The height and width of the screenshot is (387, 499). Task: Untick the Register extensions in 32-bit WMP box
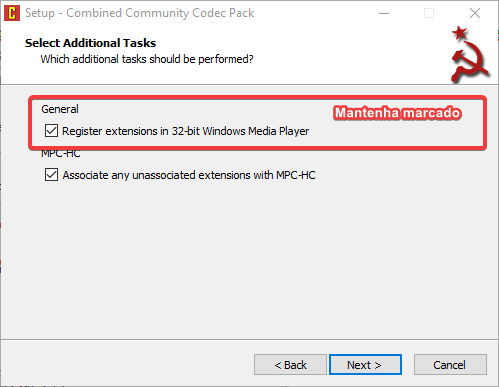coord(51,131)
